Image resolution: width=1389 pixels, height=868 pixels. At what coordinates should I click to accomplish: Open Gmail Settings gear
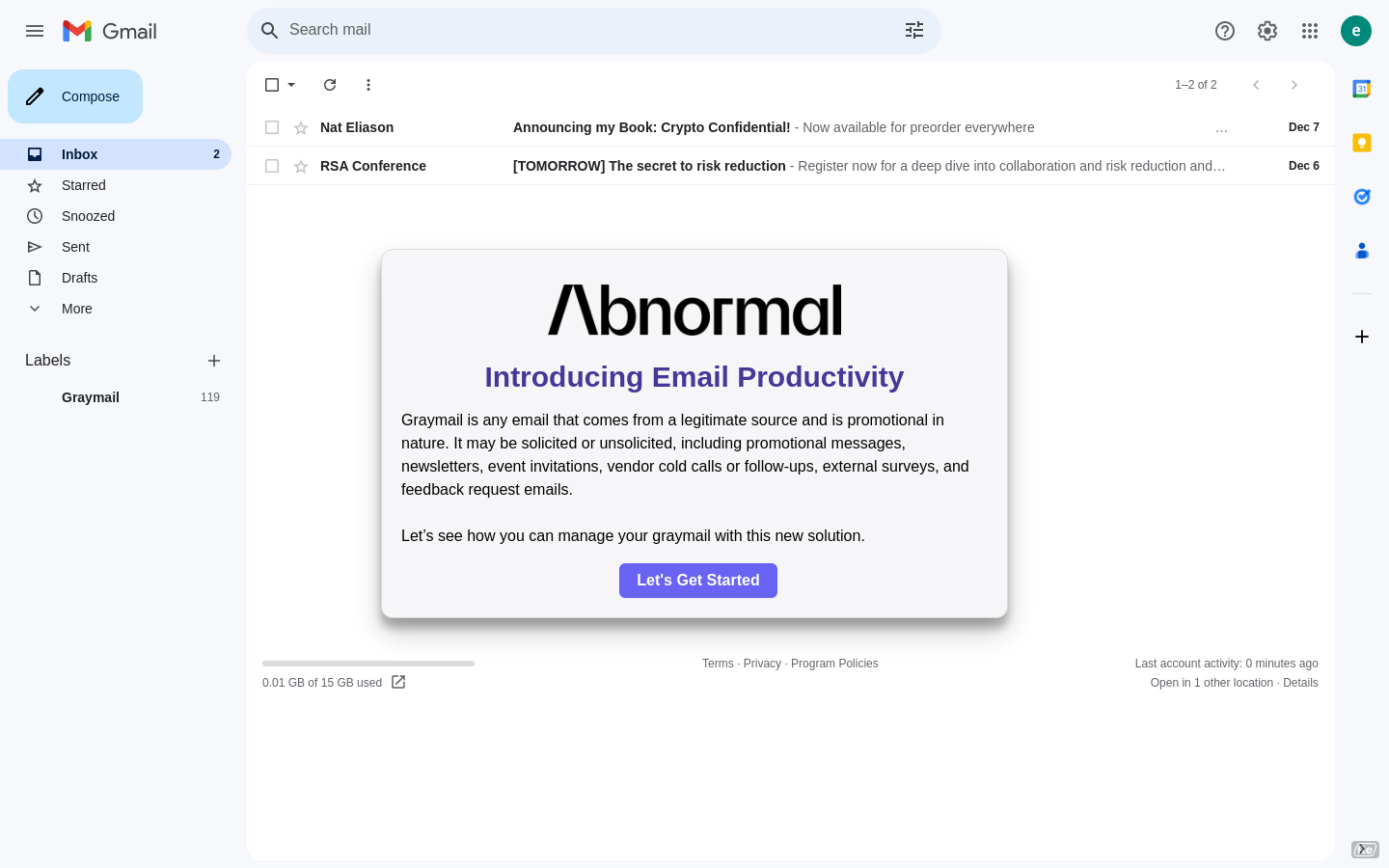point(1267,31)
